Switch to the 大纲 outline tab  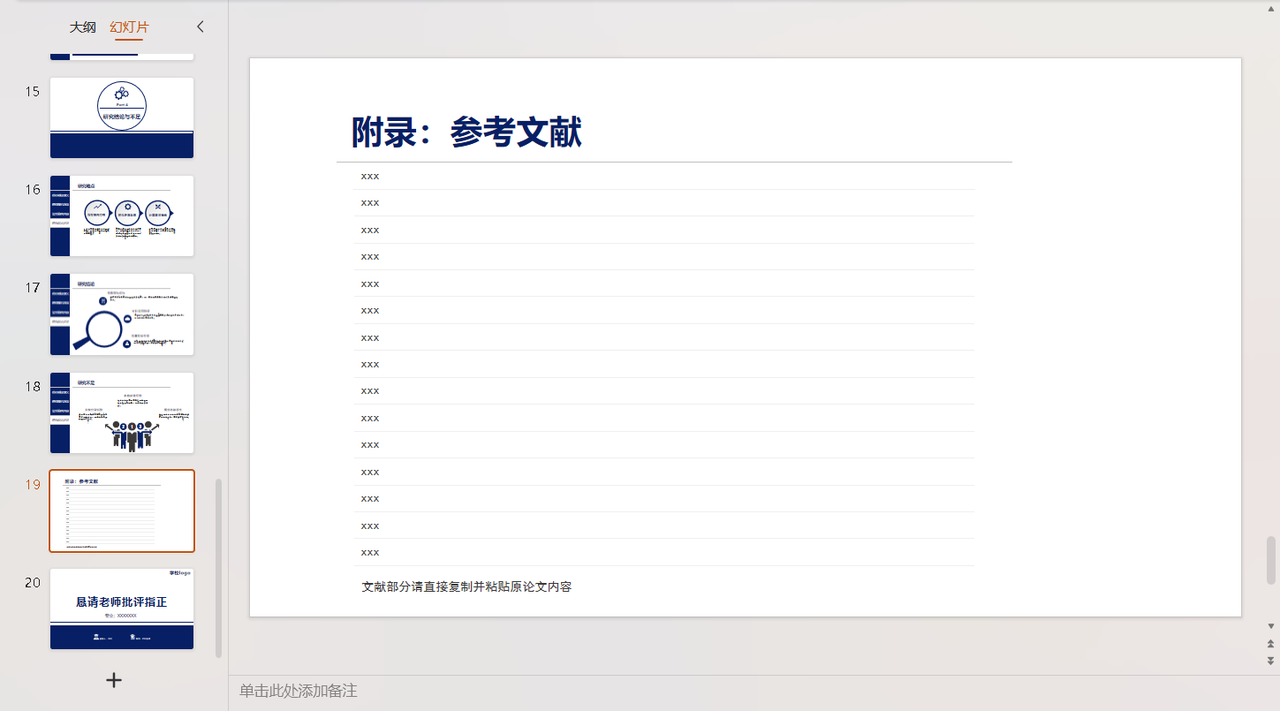[x=82, y=27]
